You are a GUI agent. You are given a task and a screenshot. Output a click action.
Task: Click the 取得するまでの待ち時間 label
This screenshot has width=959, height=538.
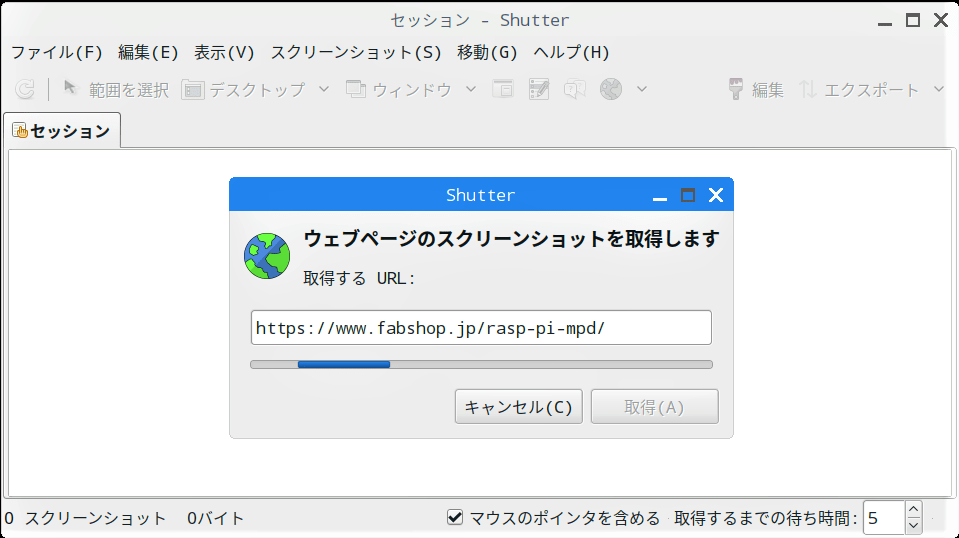point(765,518)
